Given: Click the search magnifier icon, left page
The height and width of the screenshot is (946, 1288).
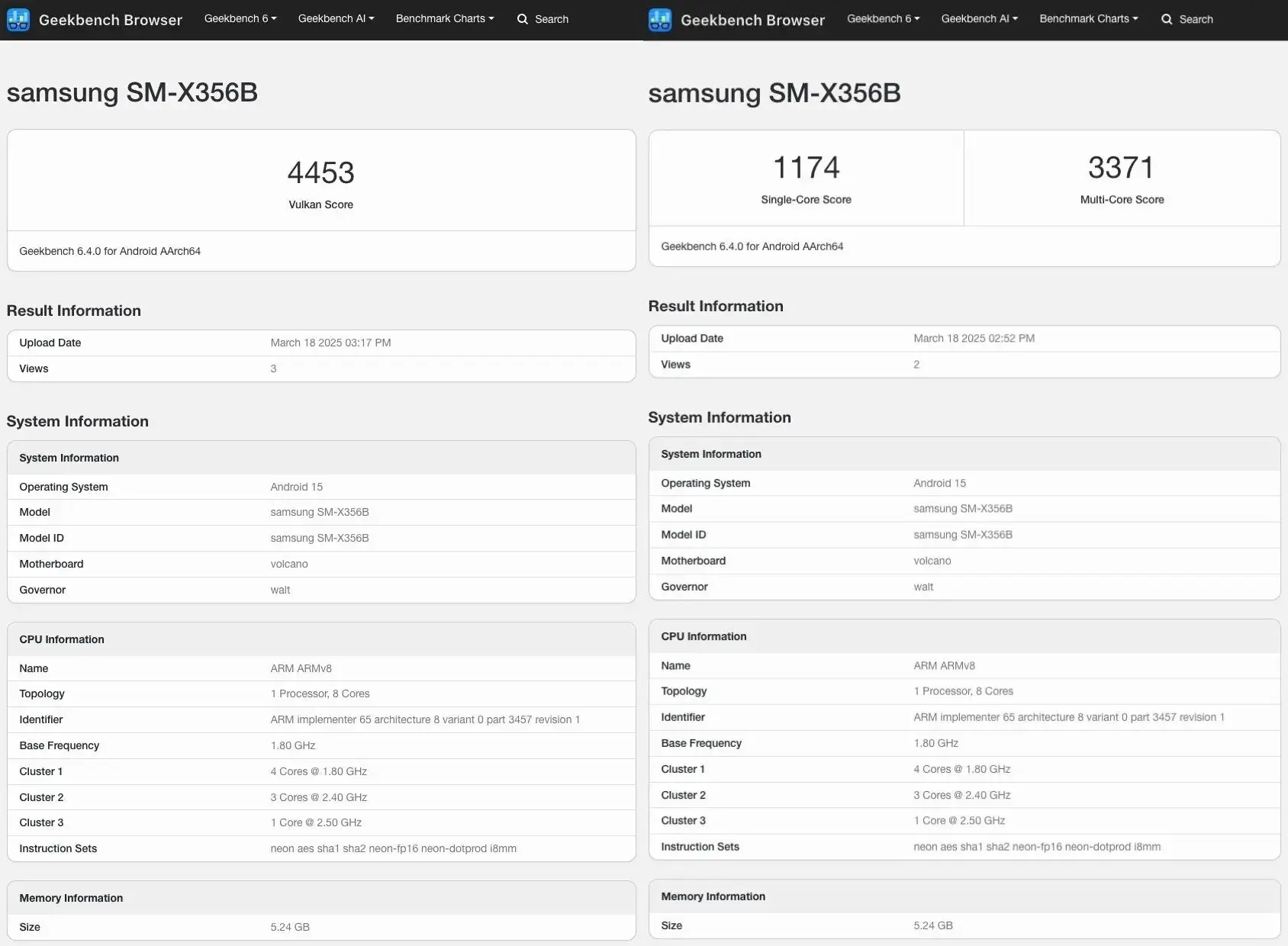Looking at the screenshot, I should click(523, 19).
